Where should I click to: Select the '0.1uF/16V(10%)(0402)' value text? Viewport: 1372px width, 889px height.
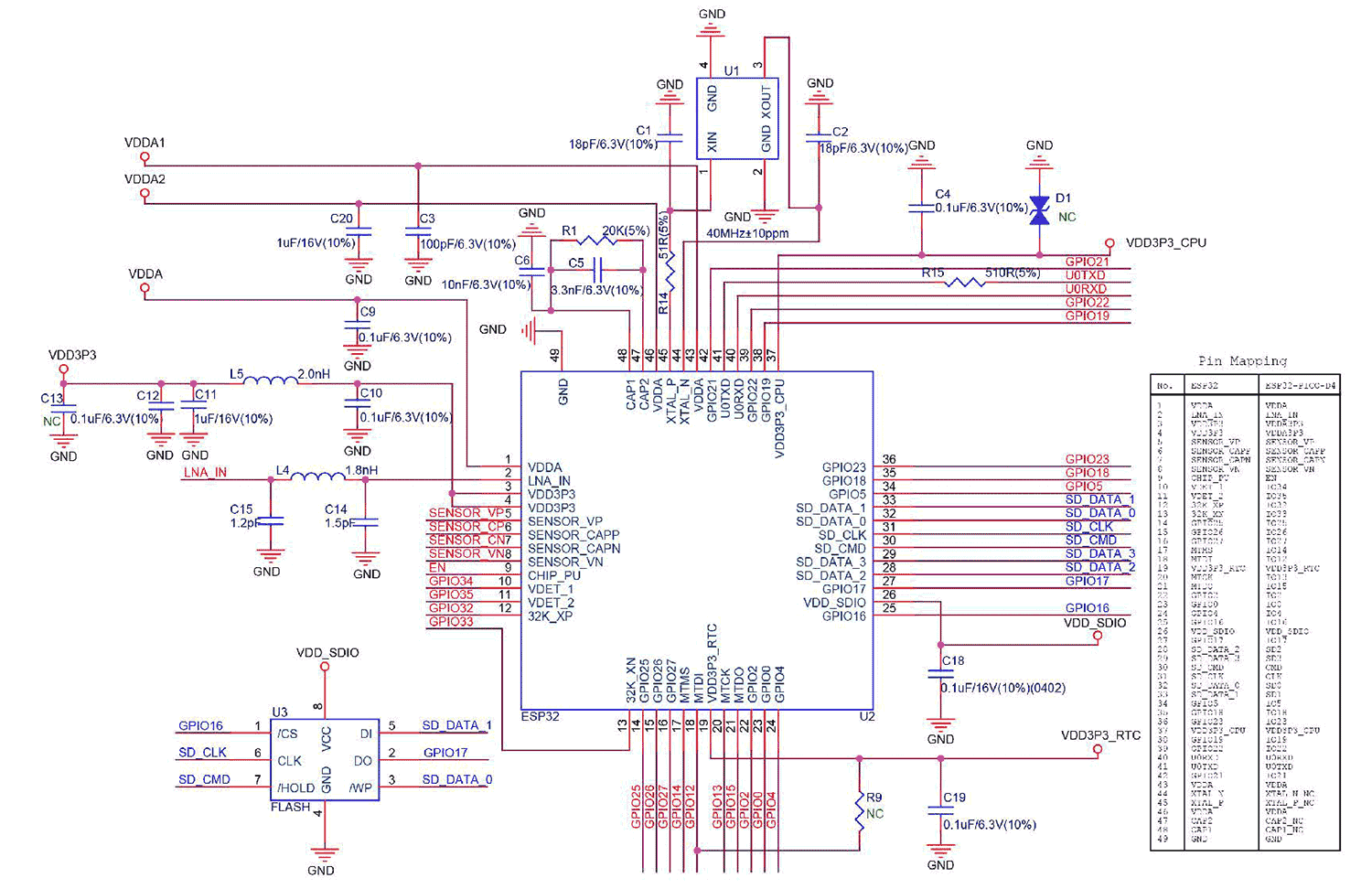[1003, 688]
